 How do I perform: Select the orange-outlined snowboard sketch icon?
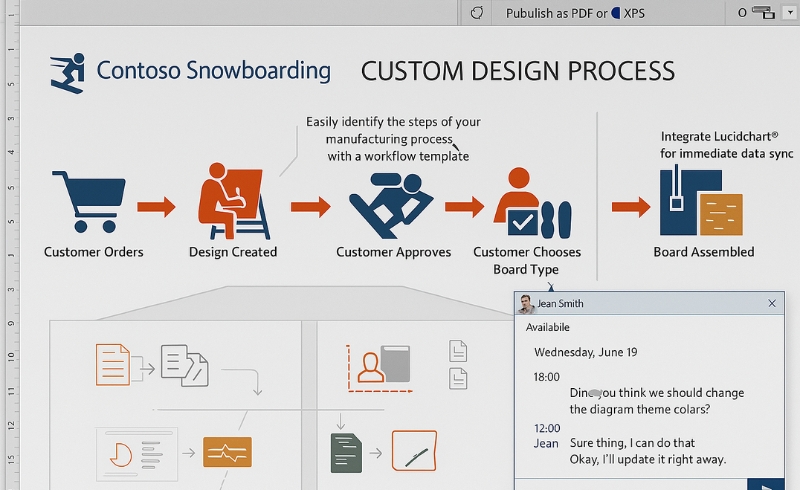pyautogui.click(x=414, y=451)
